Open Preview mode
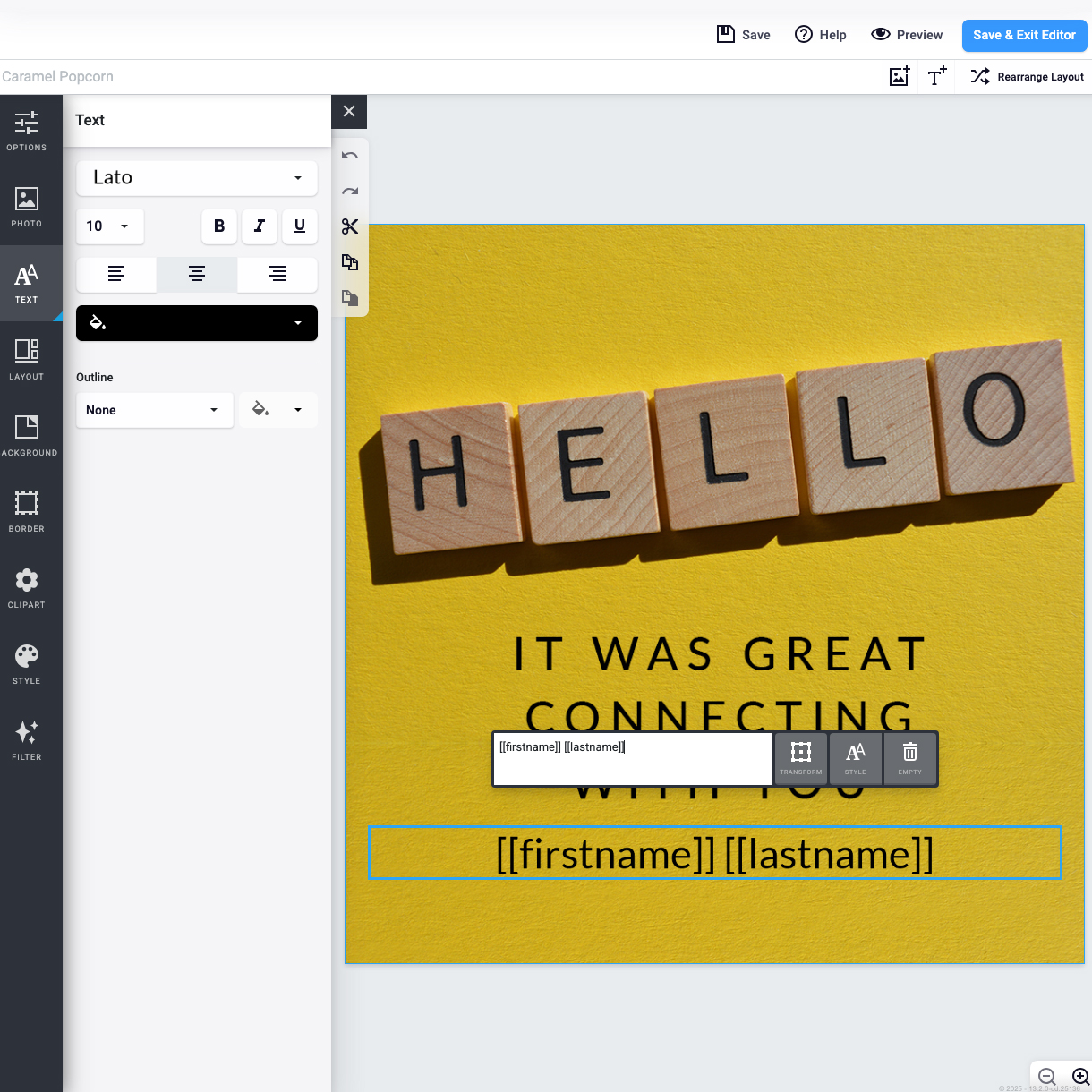1092x1092 pixels. point(907,34)
